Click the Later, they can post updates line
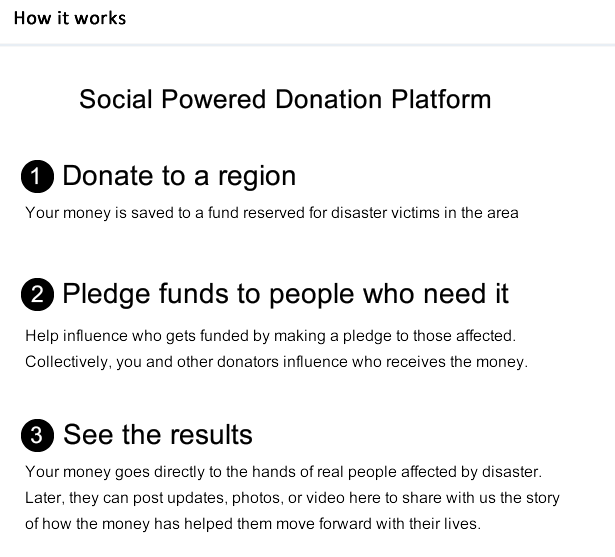 [x=292, y=498]
